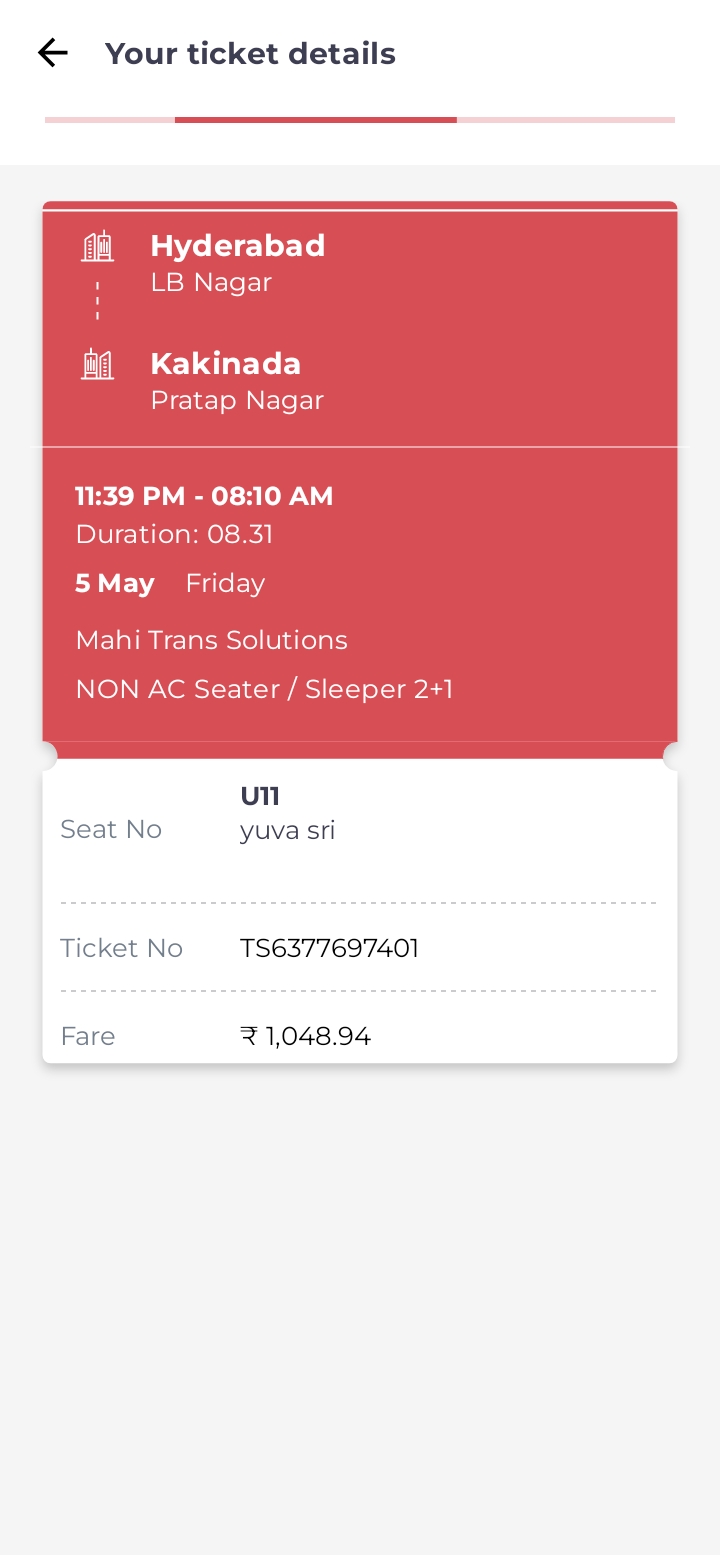
Task: Tap the 11:39 PM - 08:10 AM timing
Action: (x=204, y=496)
